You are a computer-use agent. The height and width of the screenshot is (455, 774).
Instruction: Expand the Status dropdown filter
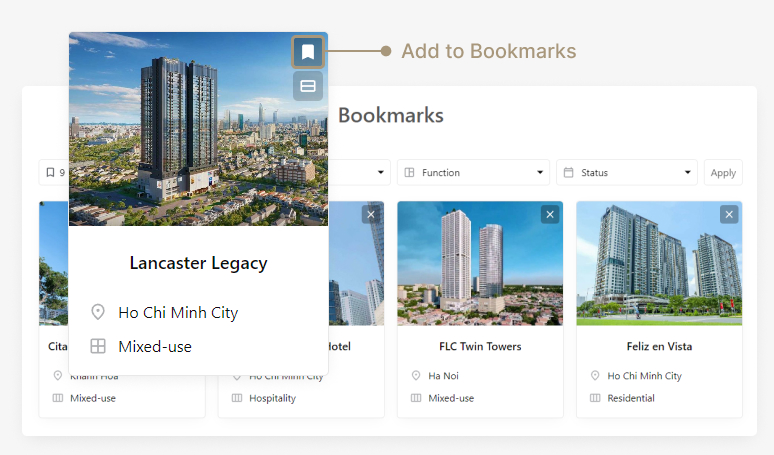coord(628,172)
